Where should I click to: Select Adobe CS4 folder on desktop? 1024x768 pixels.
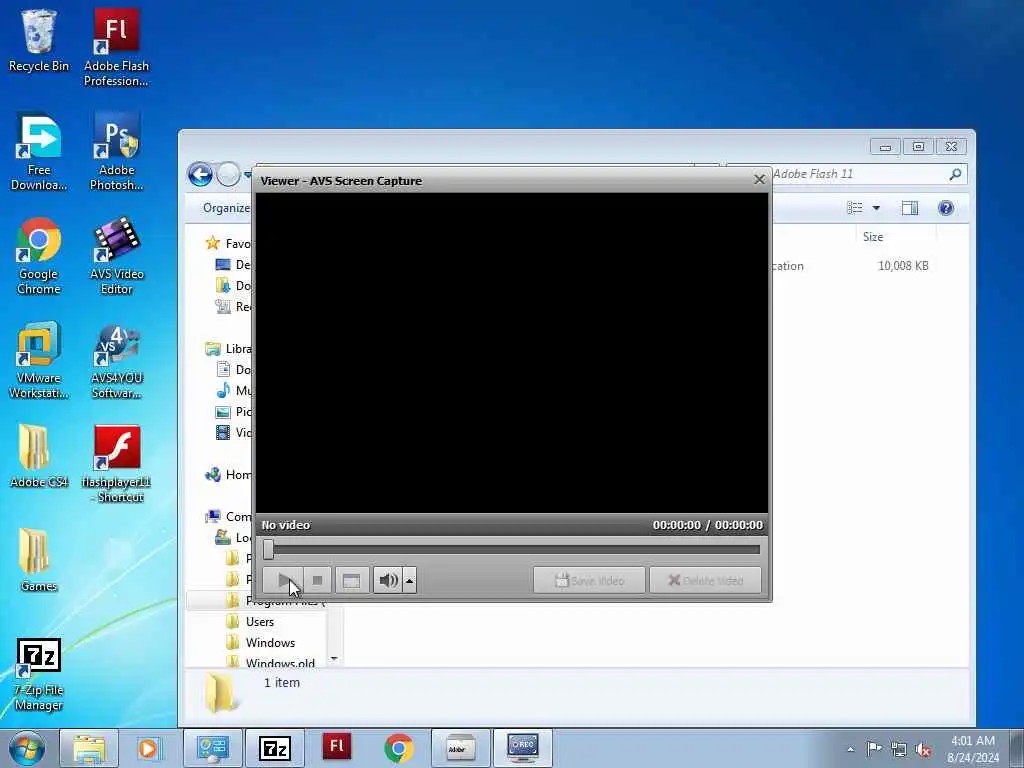coord(39,456)
